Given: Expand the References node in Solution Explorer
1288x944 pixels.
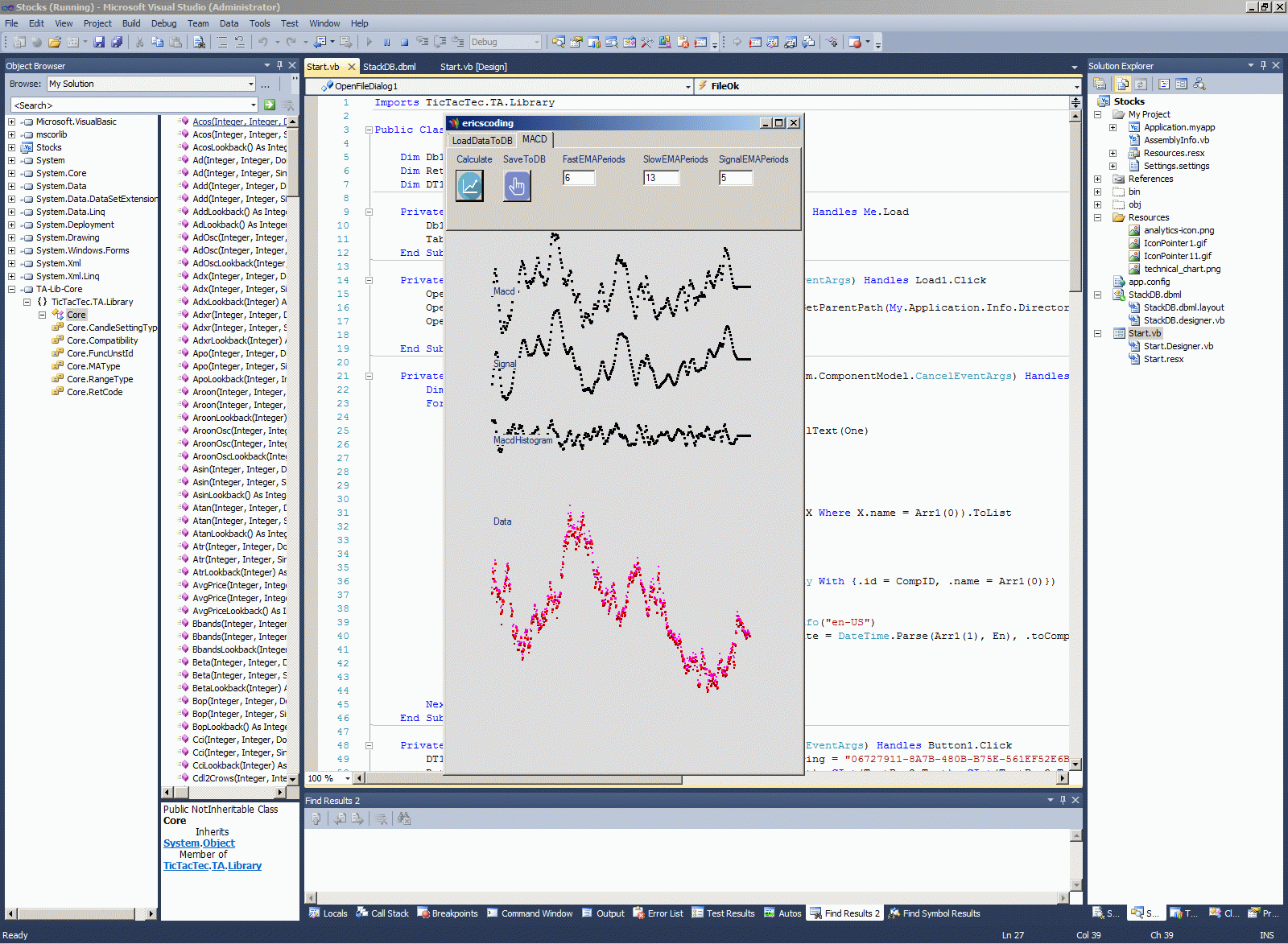Looking at the screenshot, I should pyautogui.click(x=1097, y=179).
